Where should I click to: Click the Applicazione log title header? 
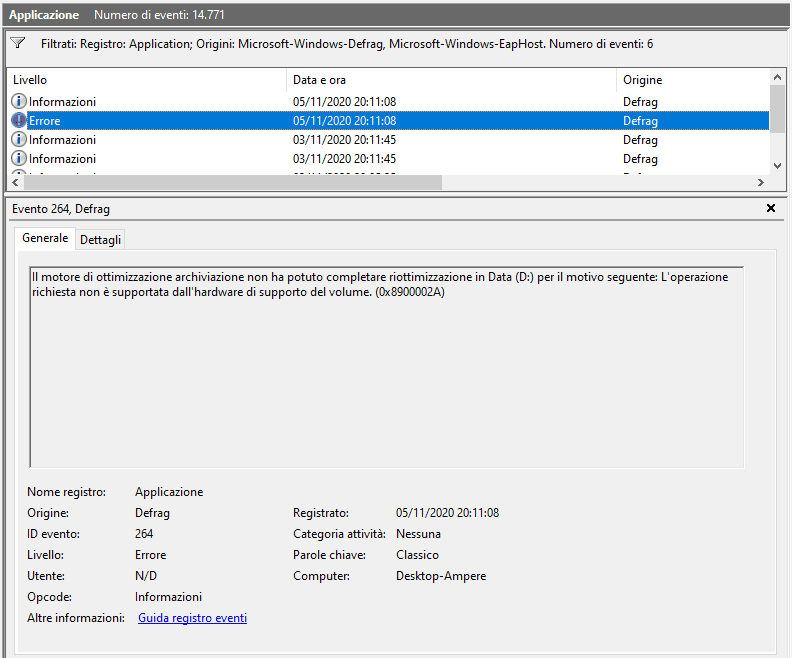coord(44,15)
